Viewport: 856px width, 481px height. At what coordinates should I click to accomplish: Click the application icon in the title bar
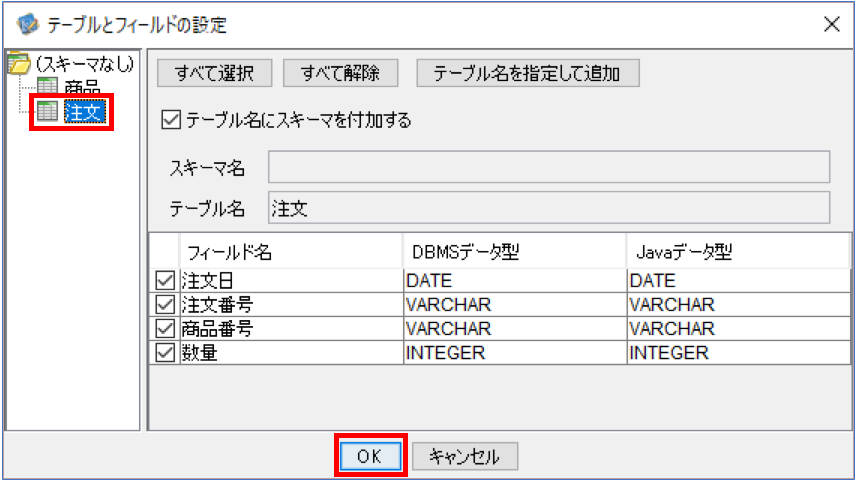click(27, 24)
